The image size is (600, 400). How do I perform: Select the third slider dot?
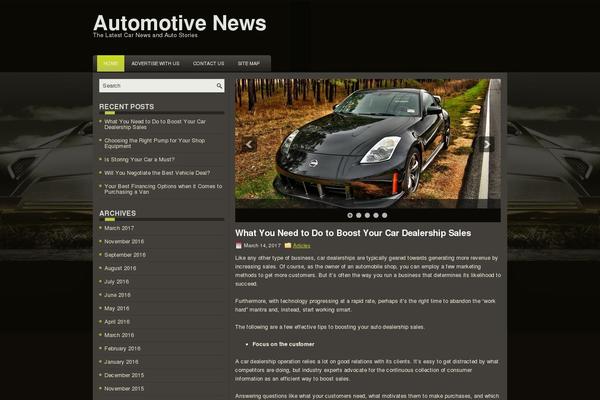tap(367, 215)
